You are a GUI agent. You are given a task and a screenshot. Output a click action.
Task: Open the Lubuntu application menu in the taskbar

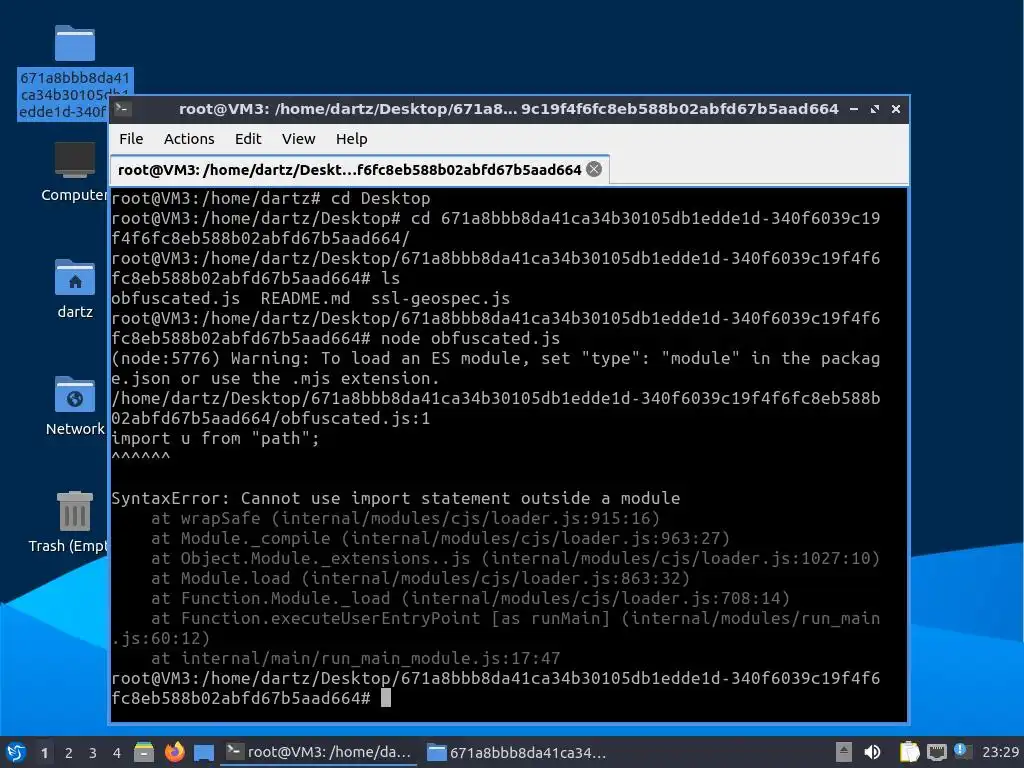pyautogui.click(x=16, y=752)
